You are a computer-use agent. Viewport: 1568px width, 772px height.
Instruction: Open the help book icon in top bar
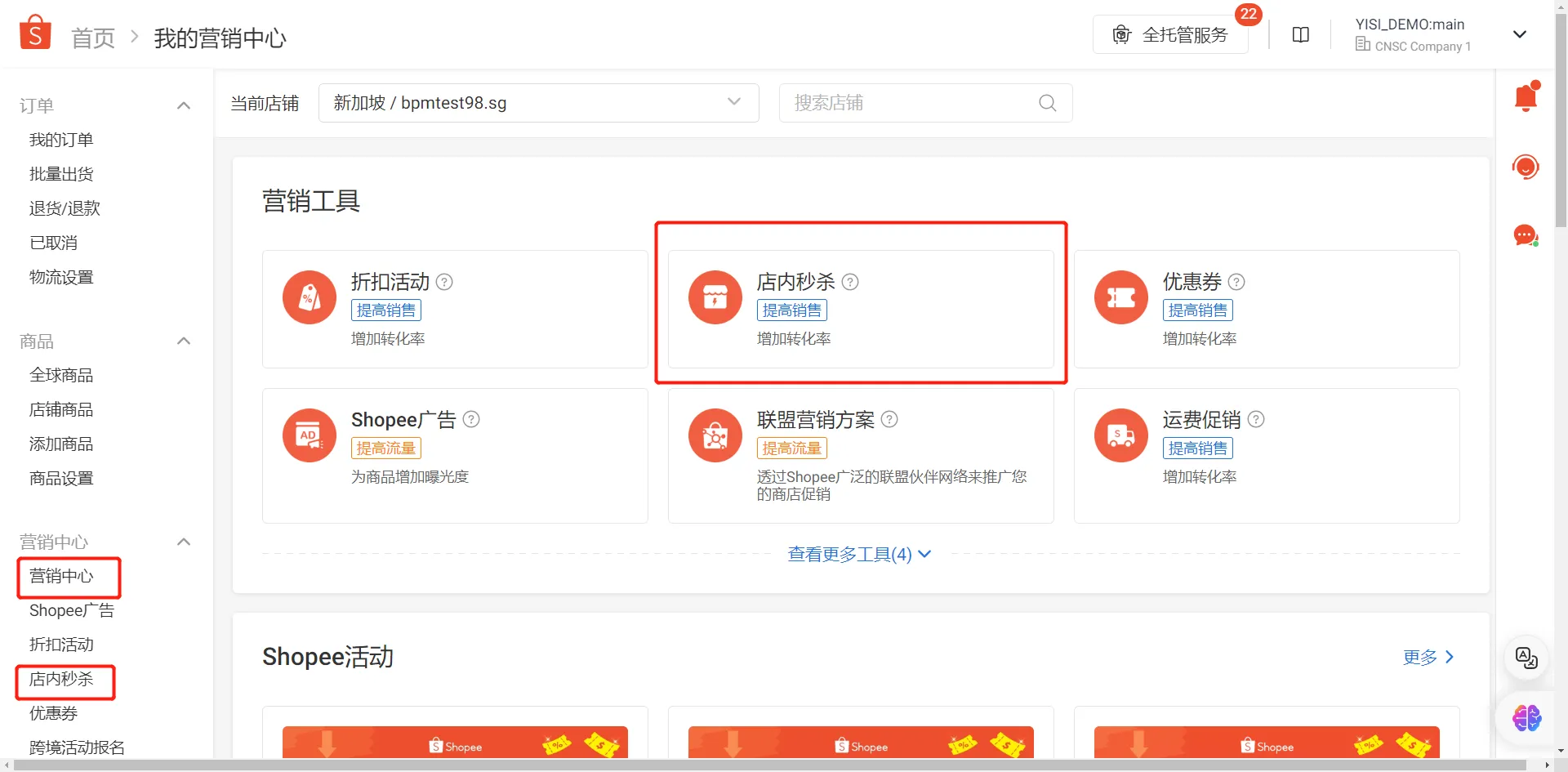(1300, 34)
